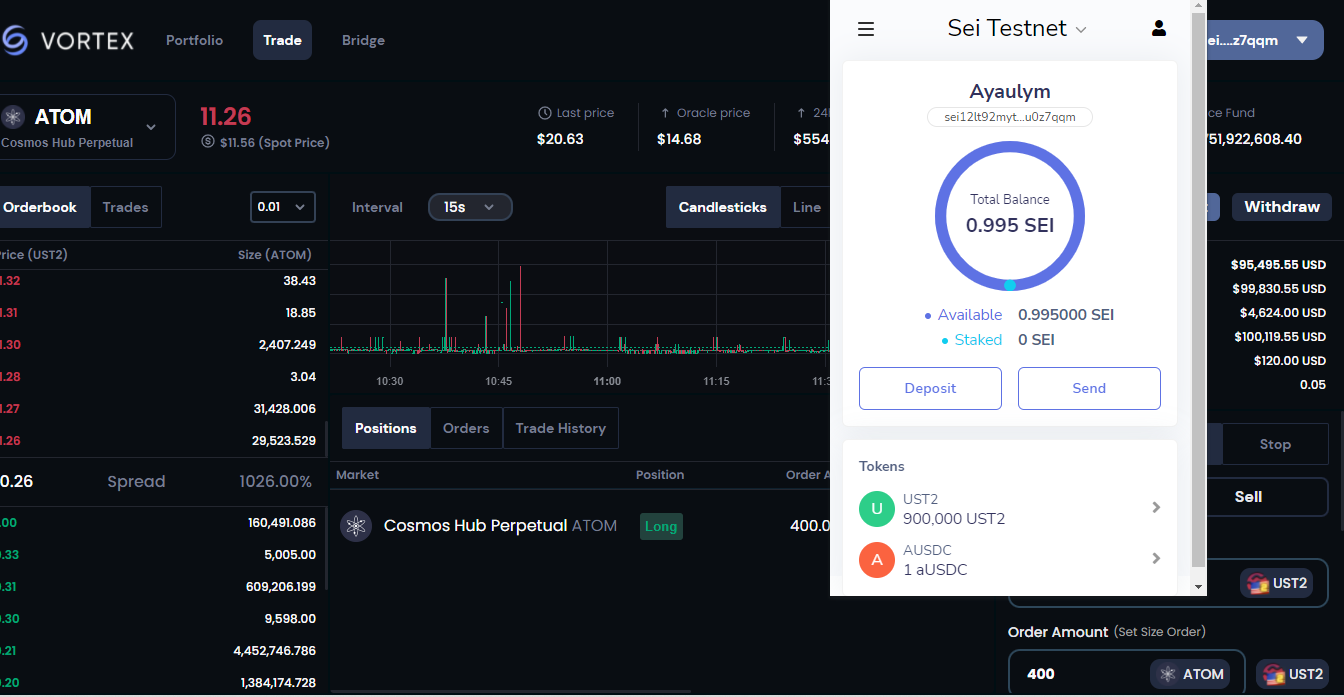Click the 1026.00% spread value
The image size is (1344, 697).
275,482
